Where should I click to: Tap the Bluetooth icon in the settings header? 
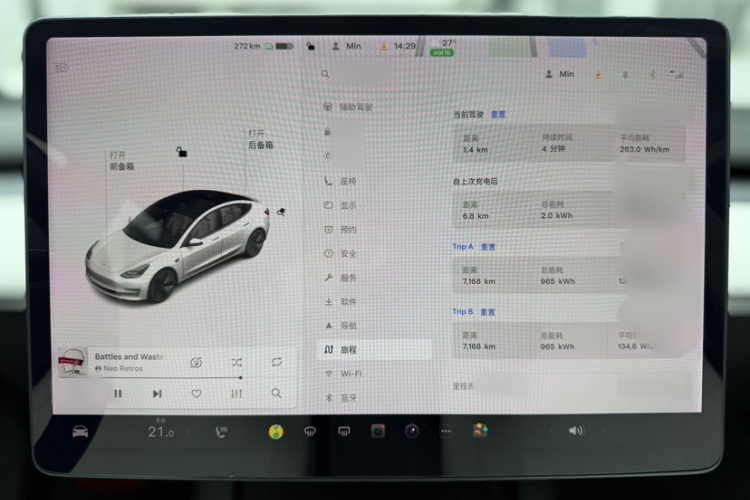pos(652,75)
